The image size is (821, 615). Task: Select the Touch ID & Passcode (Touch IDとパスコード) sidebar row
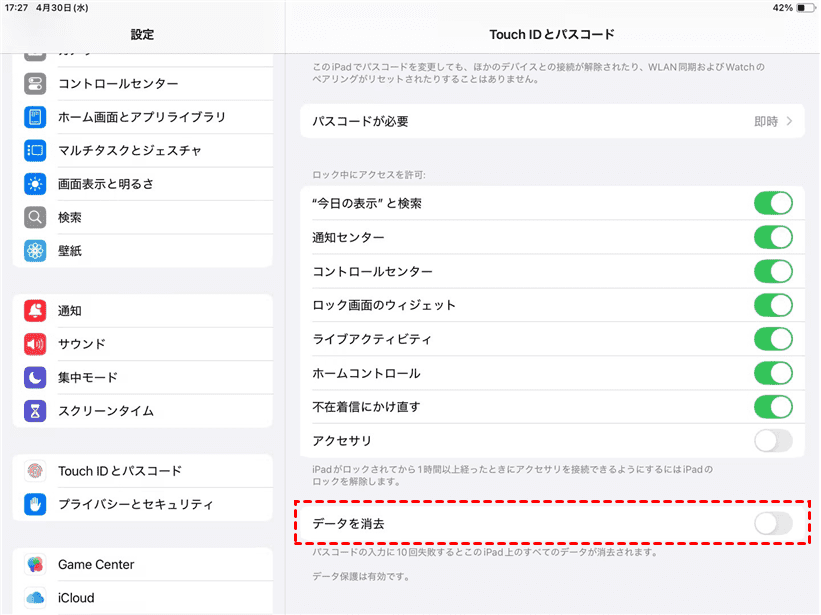tap(142, 471)
